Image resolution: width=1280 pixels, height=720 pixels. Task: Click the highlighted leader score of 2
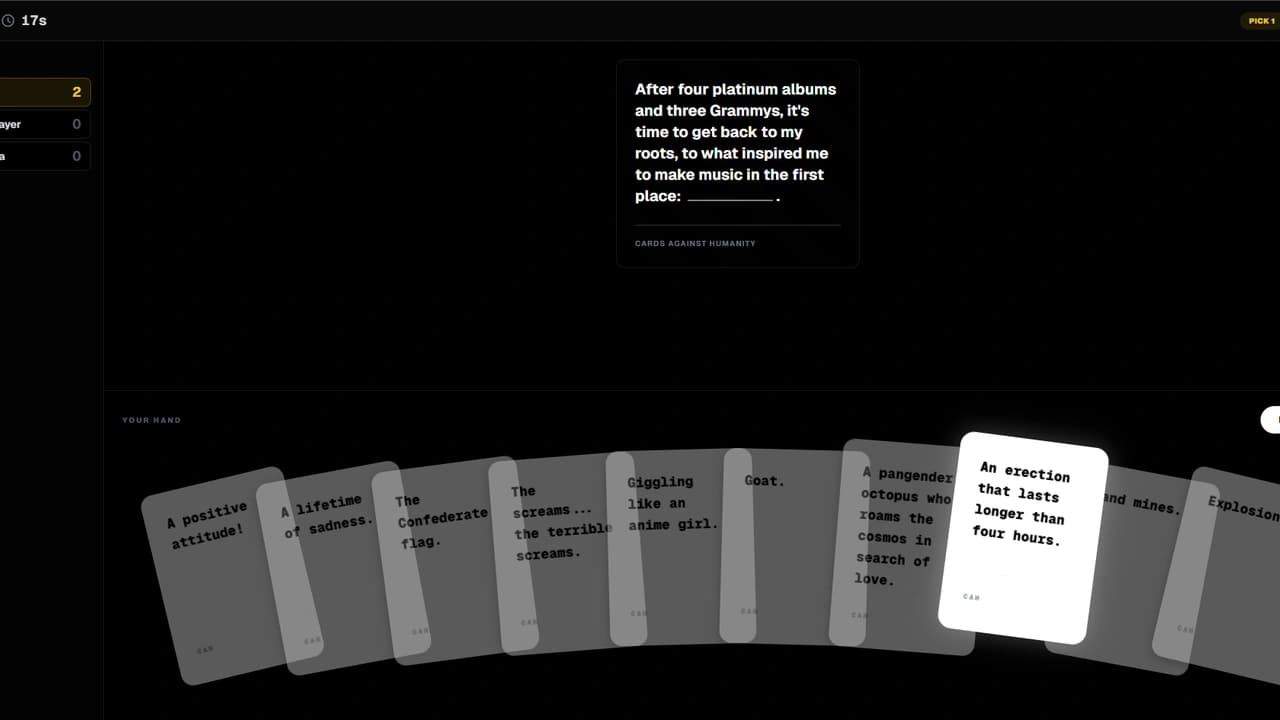click(76, 91)
